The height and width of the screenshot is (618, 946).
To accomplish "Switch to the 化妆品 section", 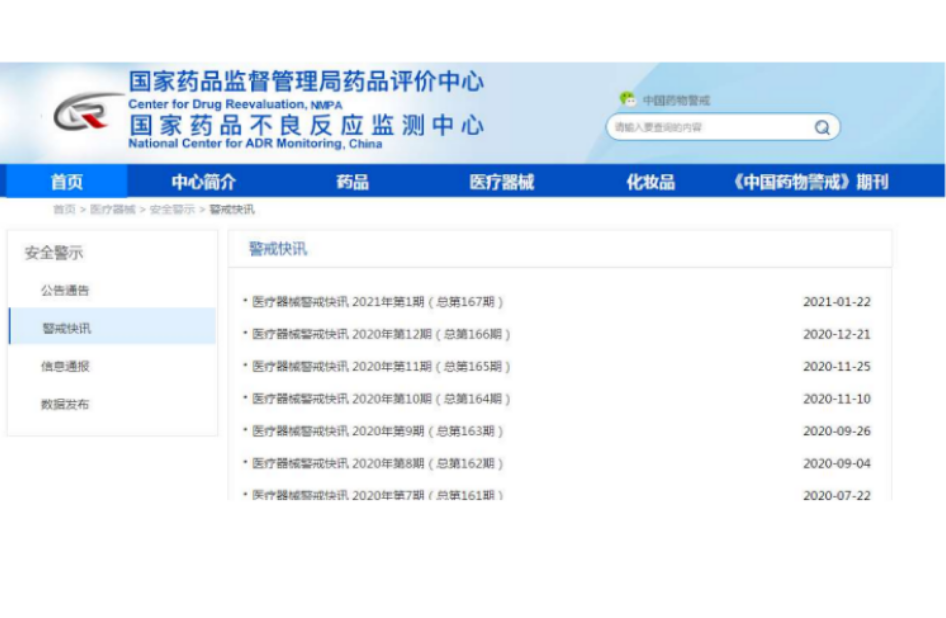I will (650, 182).
